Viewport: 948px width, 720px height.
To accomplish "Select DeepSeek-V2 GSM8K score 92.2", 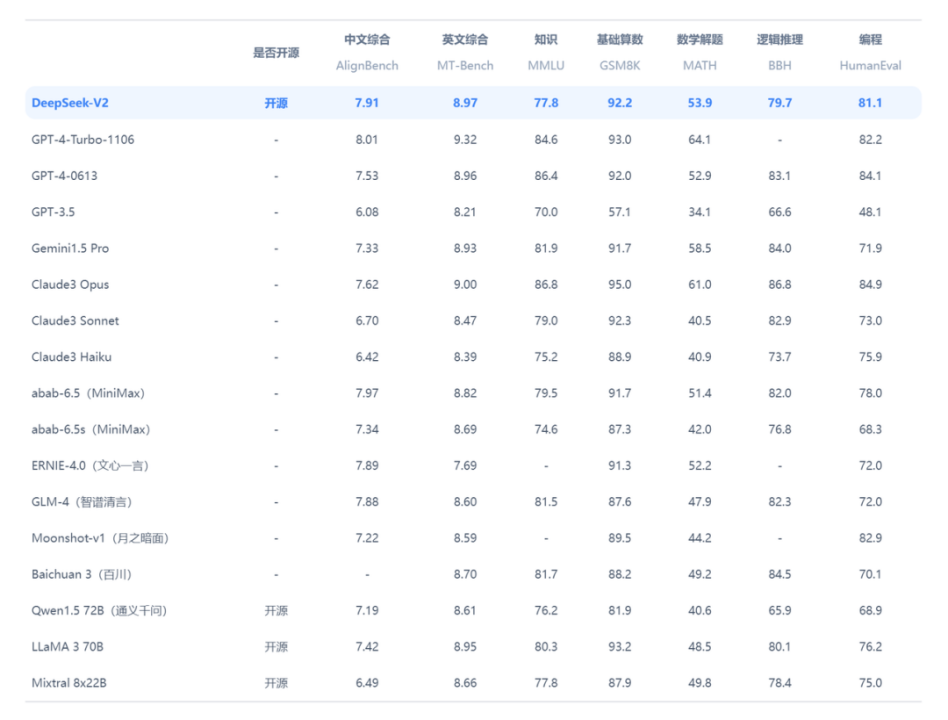I will 620,103.
